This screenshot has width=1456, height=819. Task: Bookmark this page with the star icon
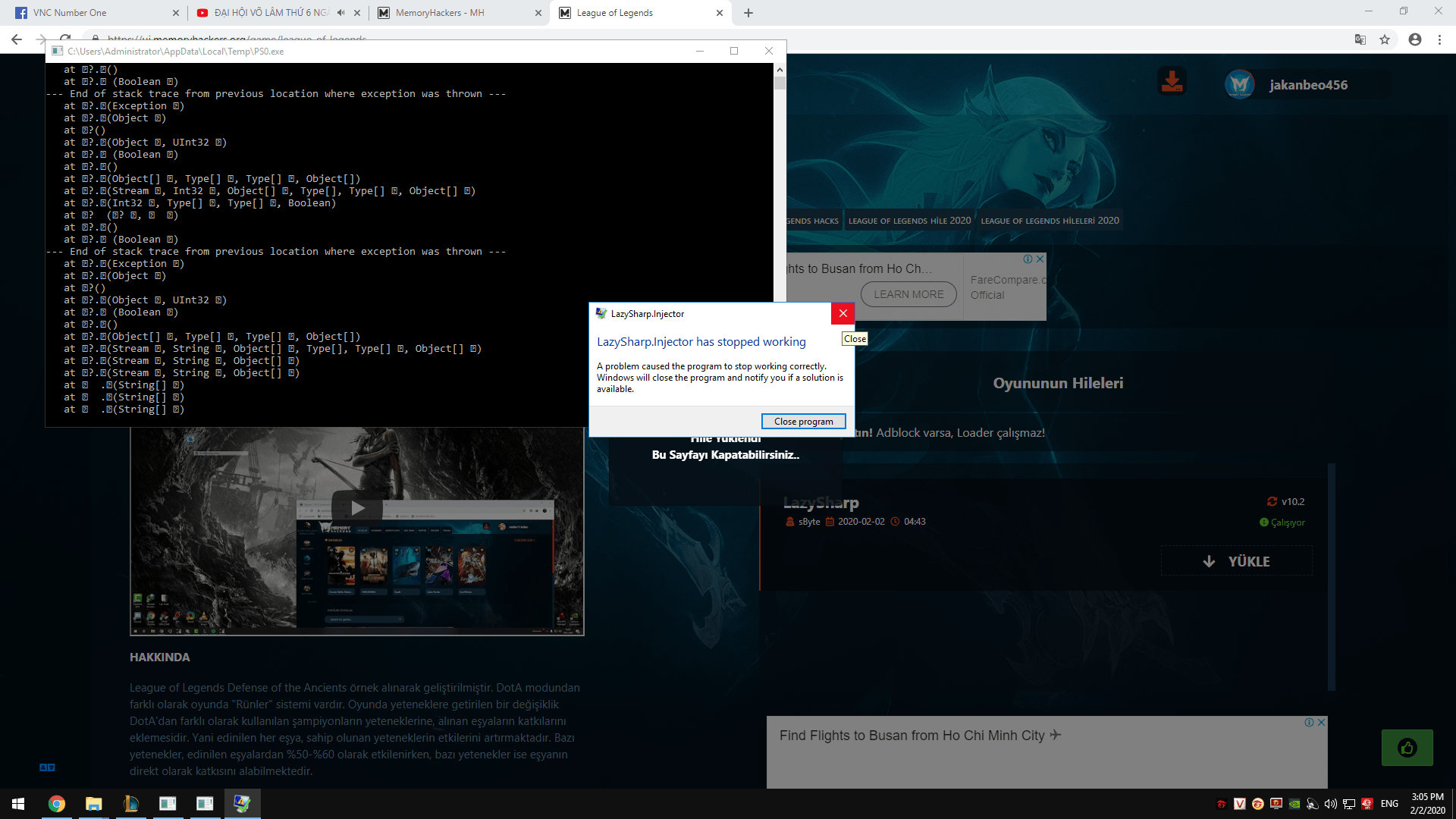(x=1385, y=39)
